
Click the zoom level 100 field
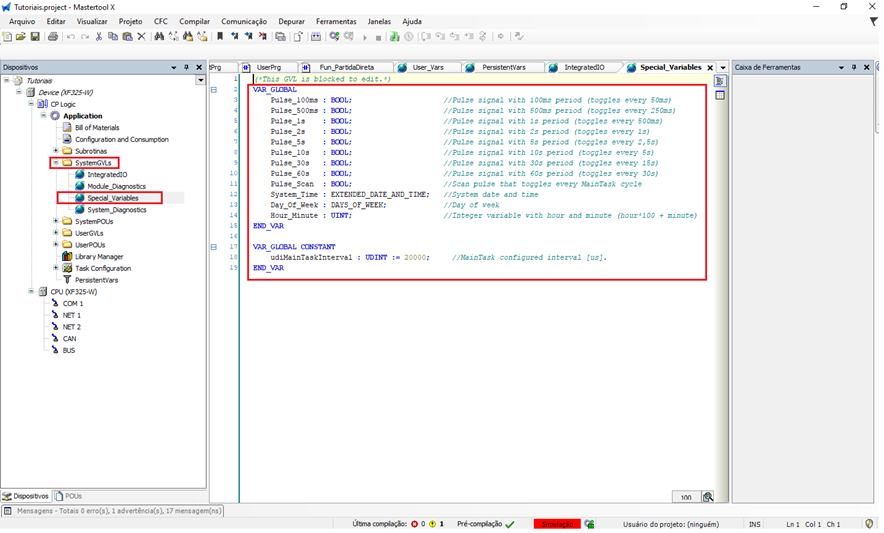686,497
